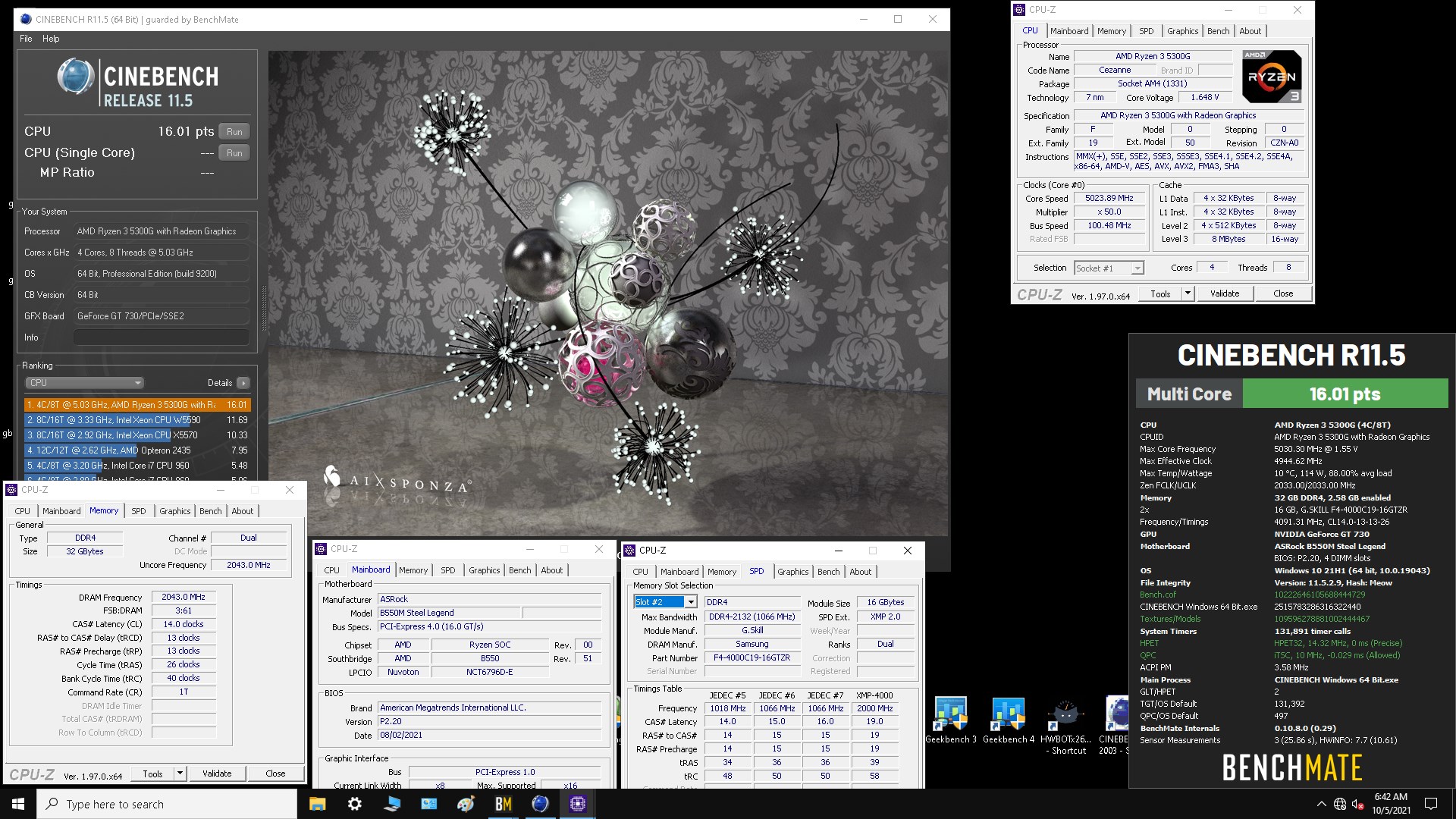
Task: Click Validate in CPU-Z Memory window
Action: click(x=217, y=773)
